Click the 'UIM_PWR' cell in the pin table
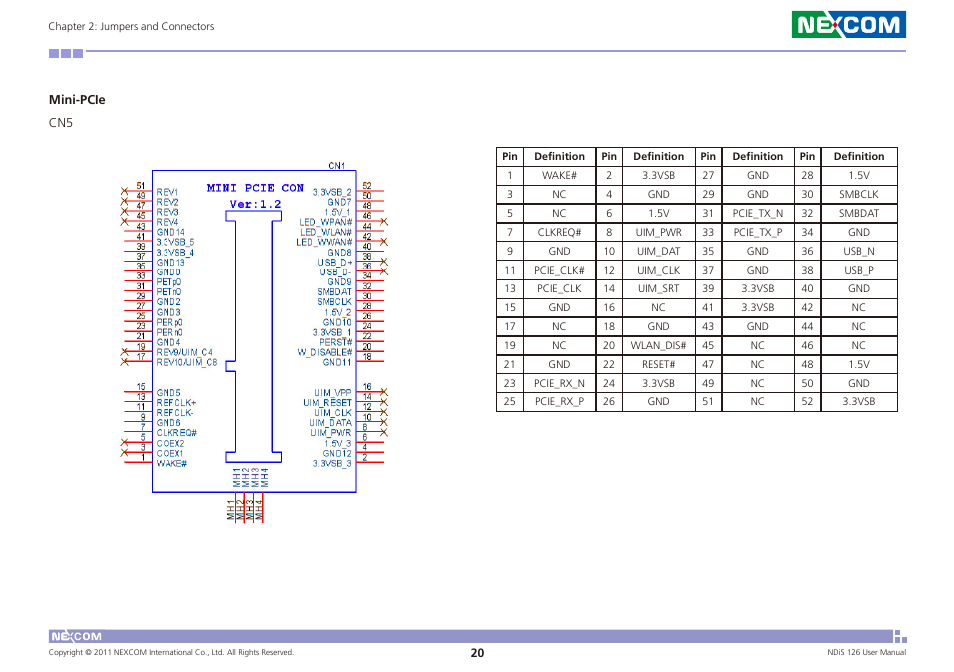 [658, 232]
